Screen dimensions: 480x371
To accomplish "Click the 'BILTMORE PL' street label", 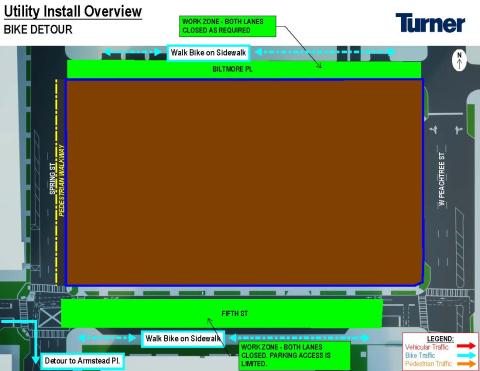I will [x=232, y=69].
